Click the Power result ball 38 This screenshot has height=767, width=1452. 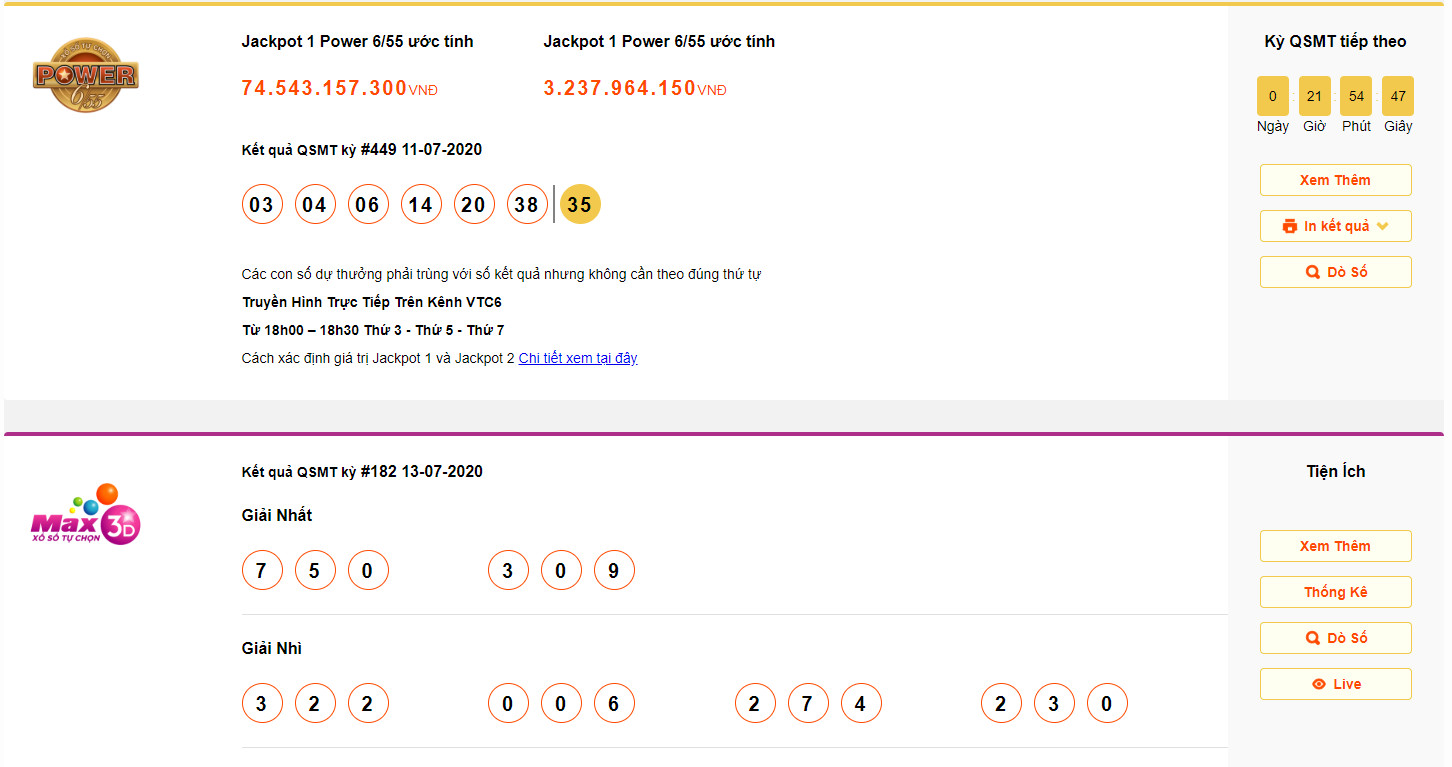click(527, 205)
